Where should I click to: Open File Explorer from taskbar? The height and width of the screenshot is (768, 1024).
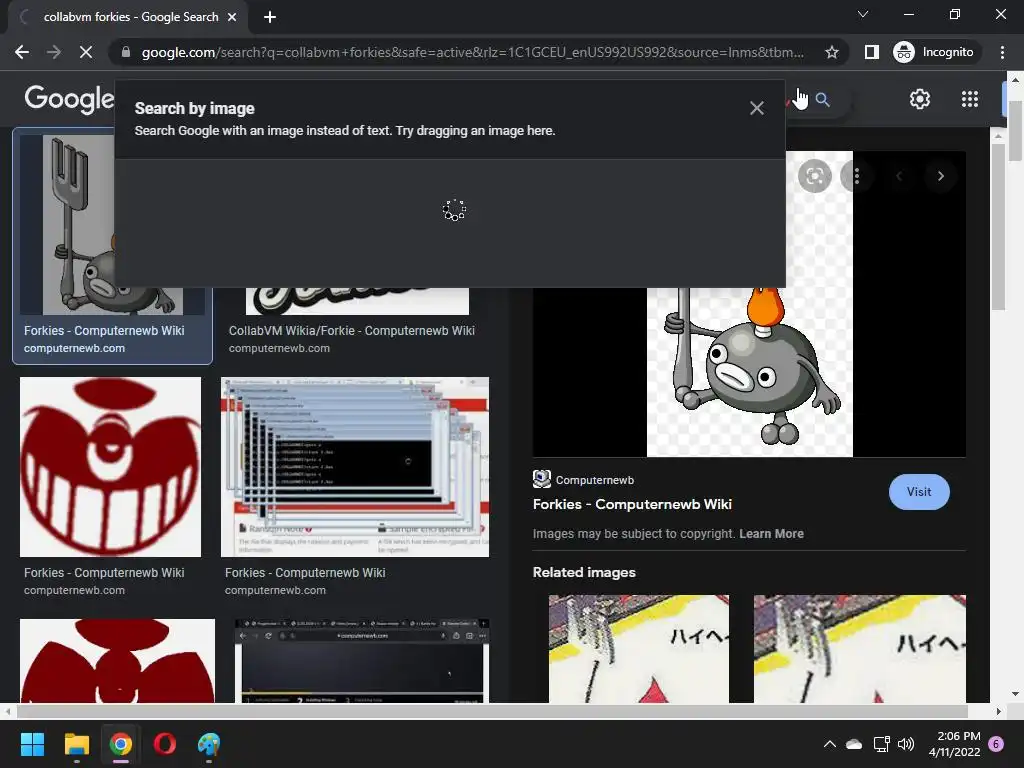tap(76, 744)
